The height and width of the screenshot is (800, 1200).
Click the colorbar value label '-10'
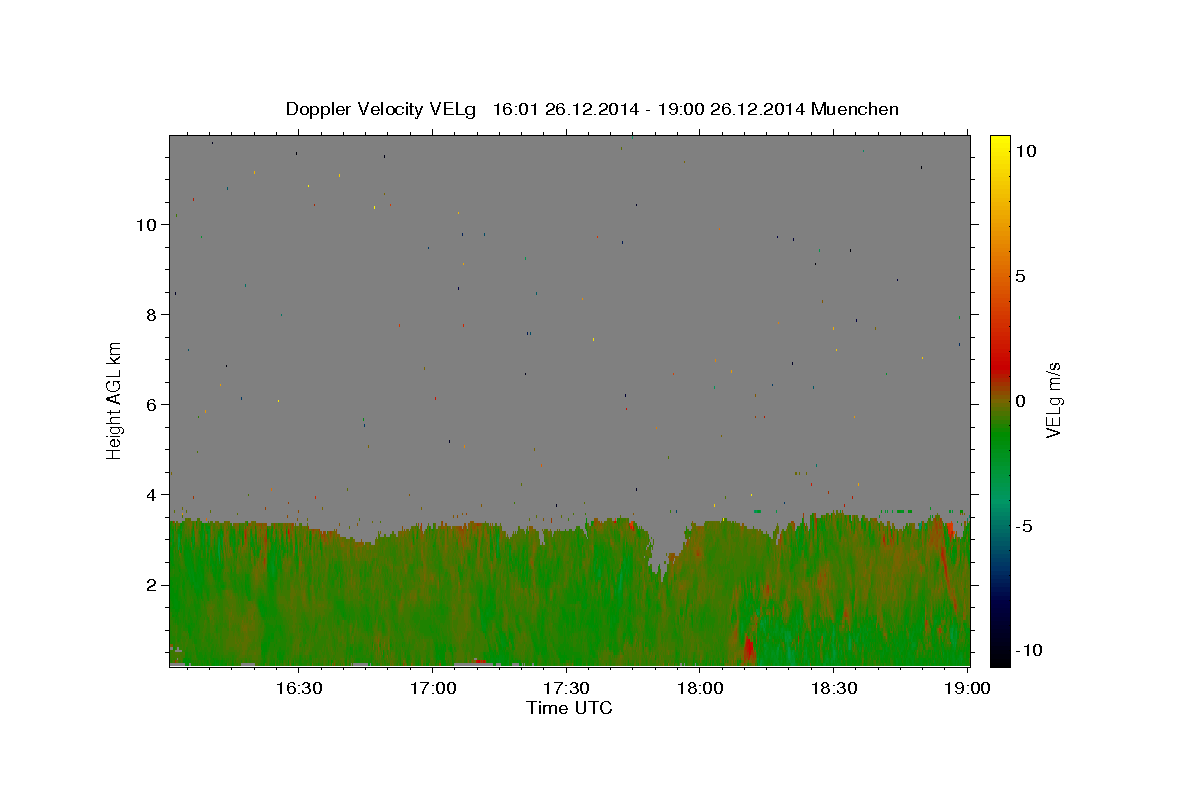coord(1027,651)
